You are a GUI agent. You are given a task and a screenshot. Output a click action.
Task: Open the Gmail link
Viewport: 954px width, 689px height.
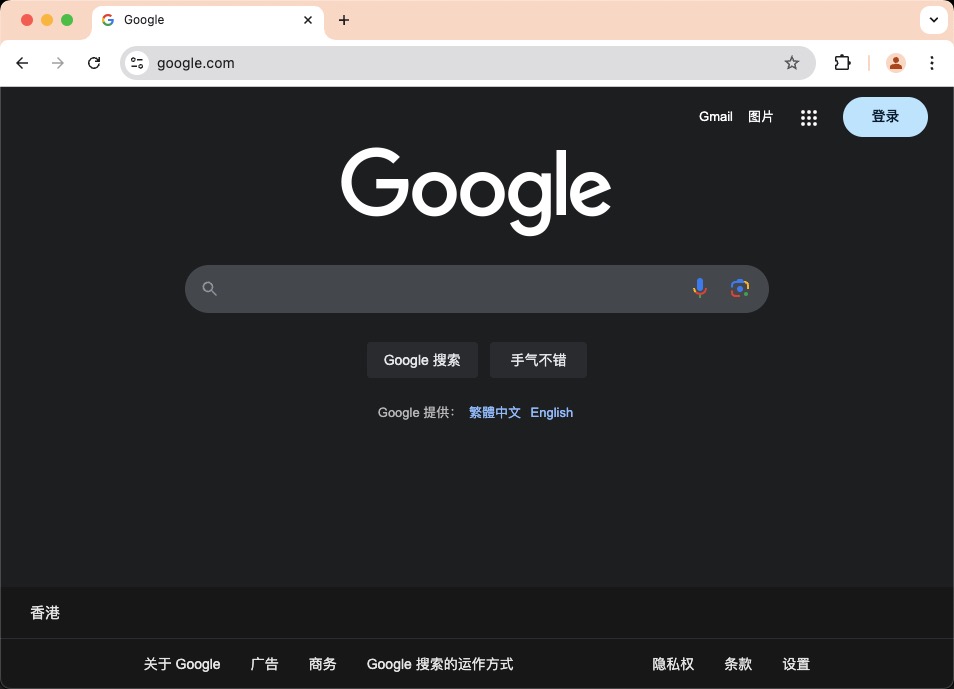coord(715,117)
